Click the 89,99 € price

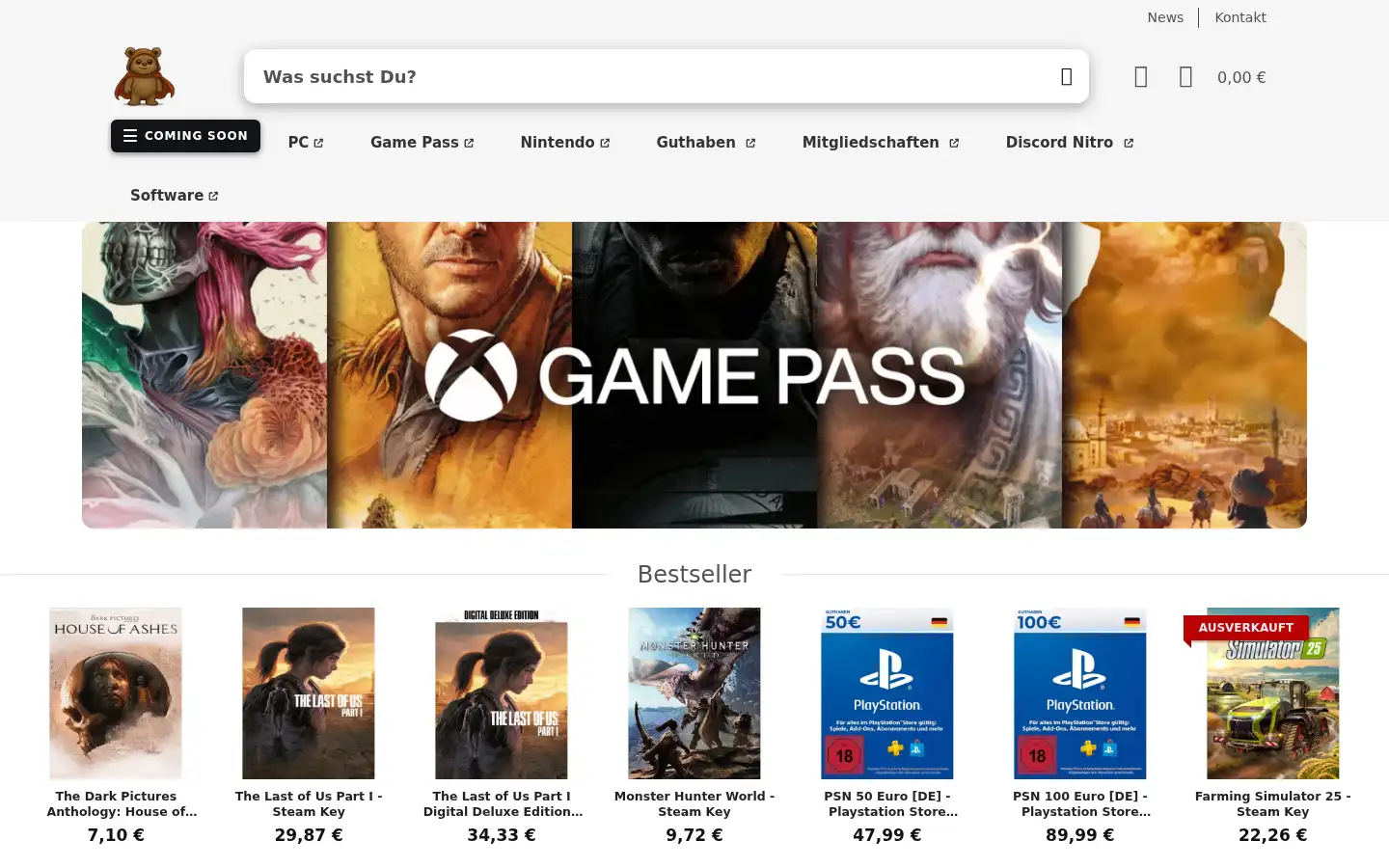click(x=1080, y=835)
